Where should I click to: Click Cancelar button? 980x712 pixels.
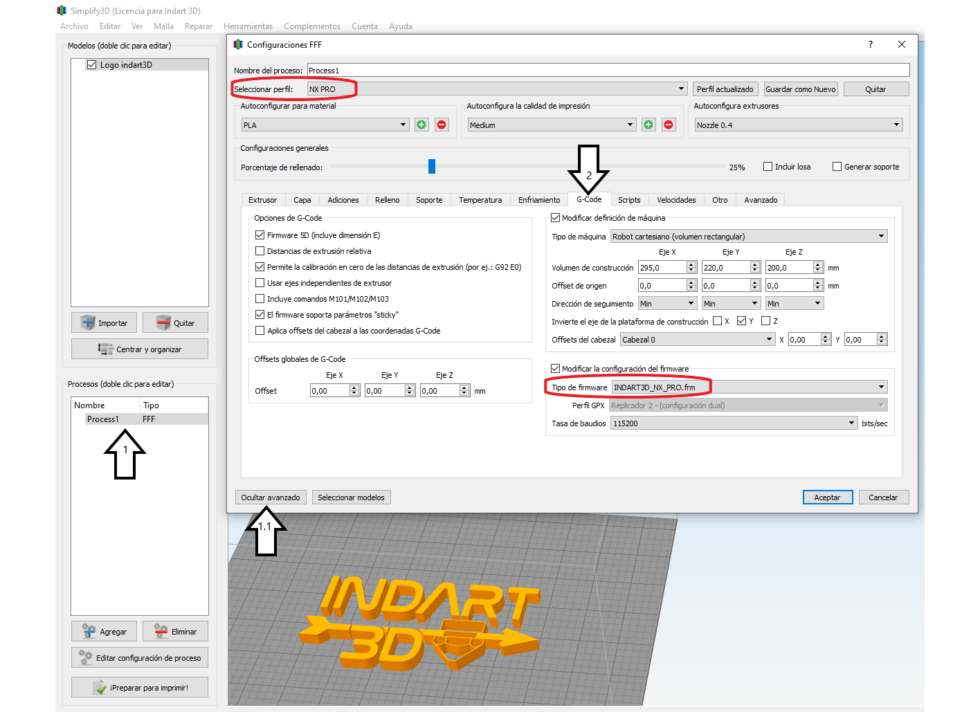click(x=883, y=497)
